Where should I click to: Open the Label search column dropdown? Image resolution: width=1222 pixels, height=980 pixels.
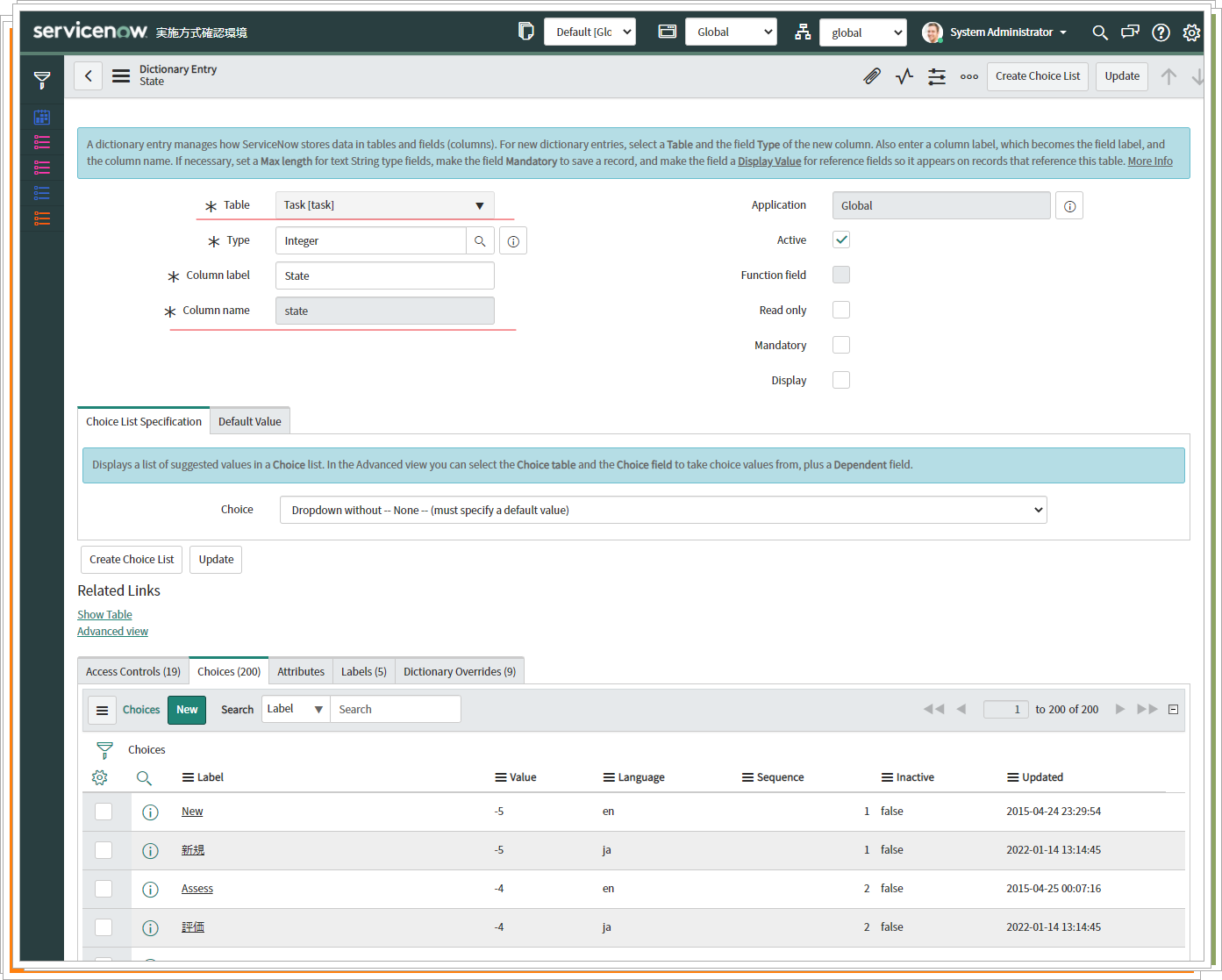(295, 708)
